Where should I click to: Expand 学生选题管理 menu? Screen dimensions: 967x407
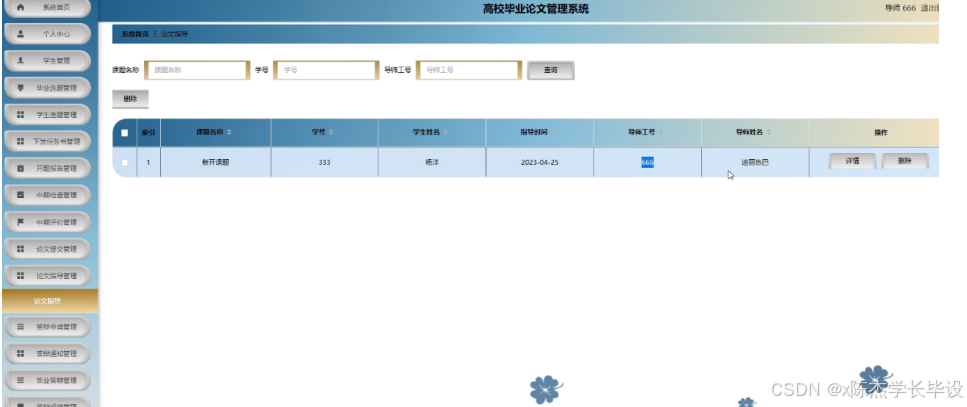pos(47,115)
